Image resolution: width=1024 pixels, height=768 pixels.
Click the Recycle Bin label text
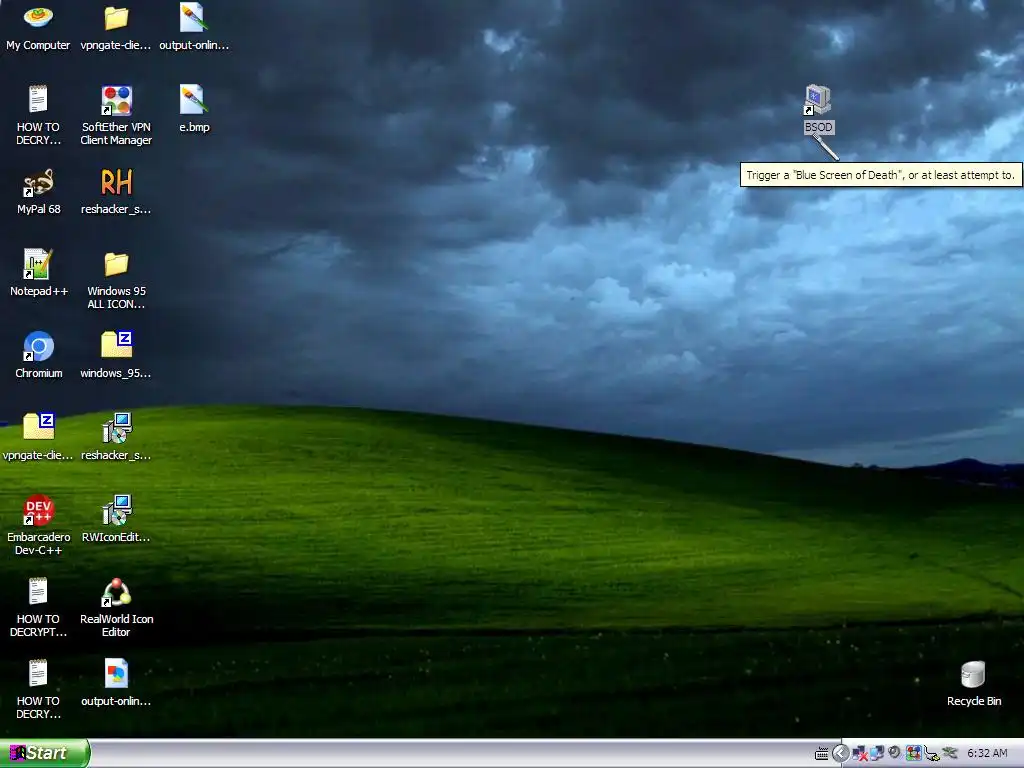974,701
